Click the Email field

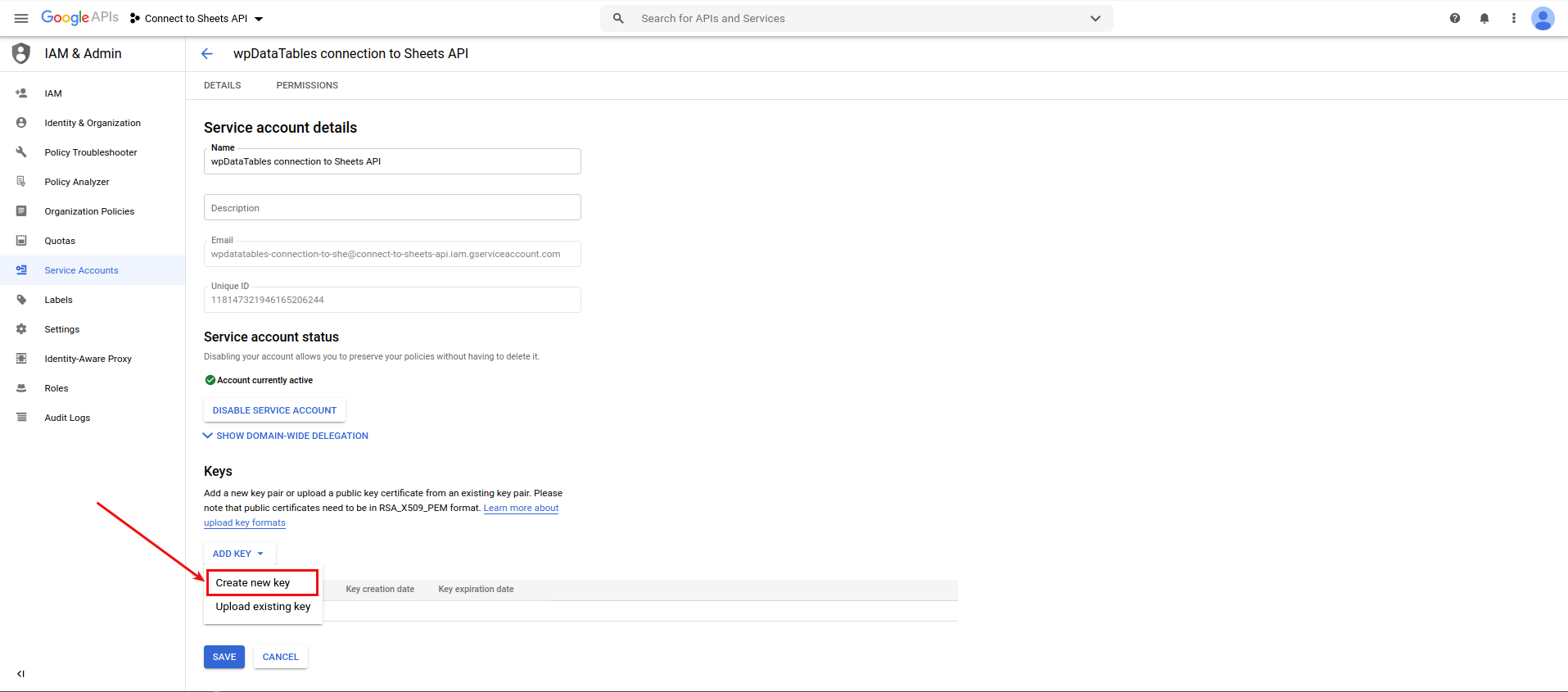[392, 254]
